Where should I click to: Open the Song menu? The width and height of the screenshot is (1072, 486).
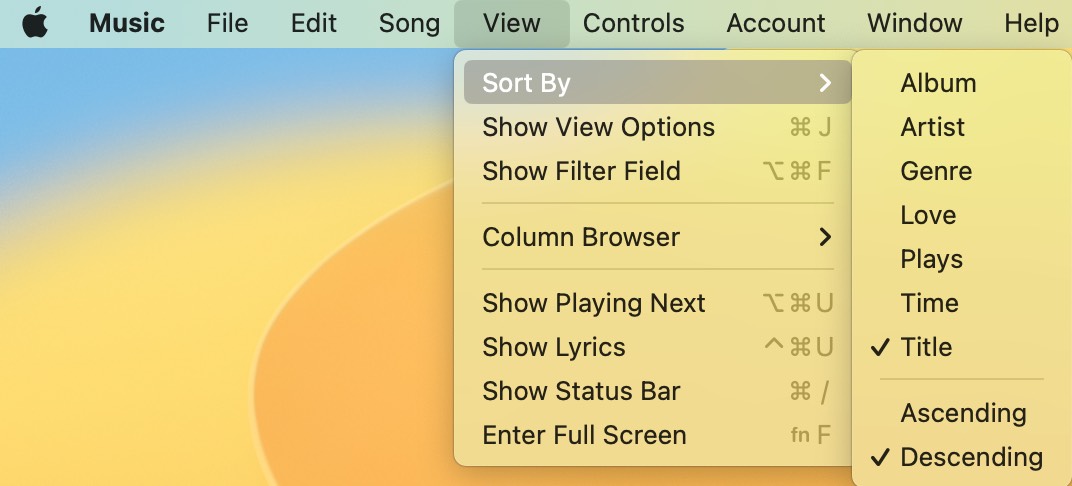(x=409, y=23)
